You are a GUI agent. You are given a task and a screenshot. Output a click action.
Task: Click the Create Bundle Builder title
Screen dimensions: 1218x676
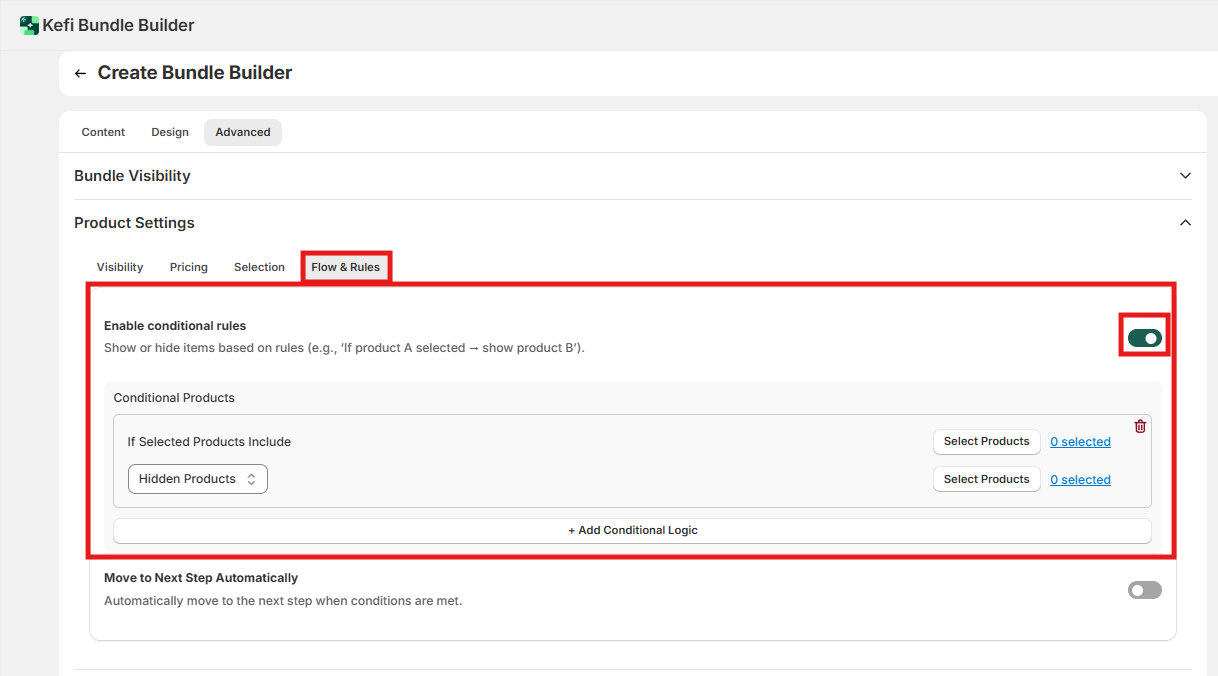coord(195,73)
